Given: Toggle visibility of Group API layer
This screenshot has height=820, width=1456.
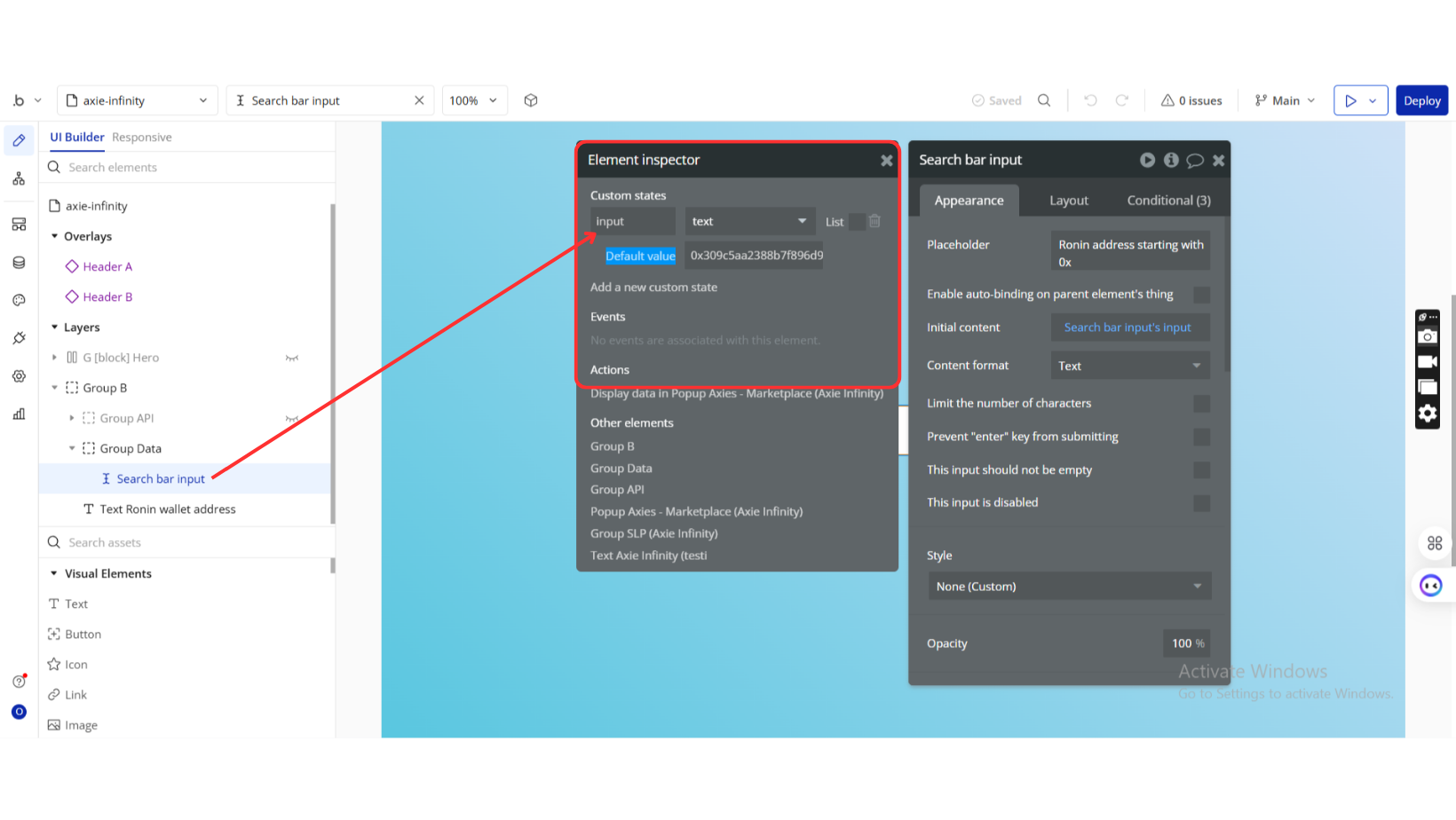Looking at the screenshot, I should (x=292, y=419).
